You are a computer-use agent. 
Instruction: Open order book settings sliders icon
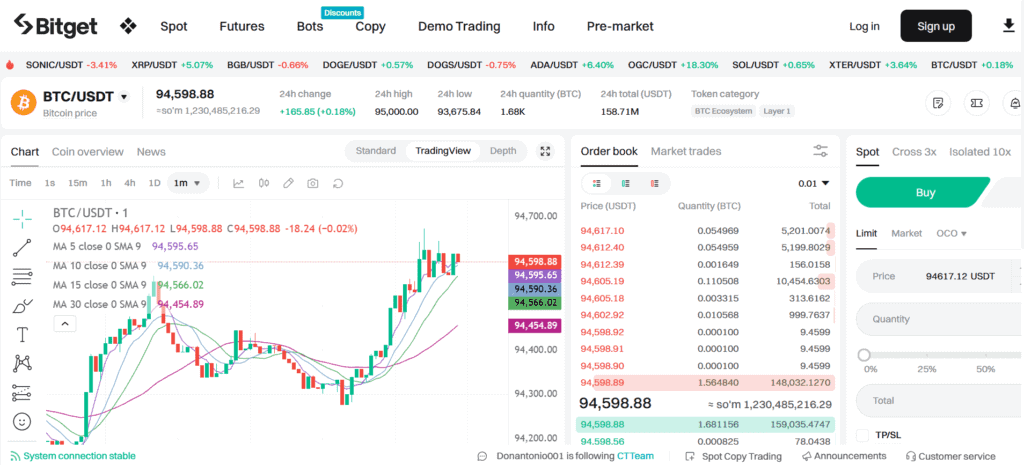click(x=821, y=152)
